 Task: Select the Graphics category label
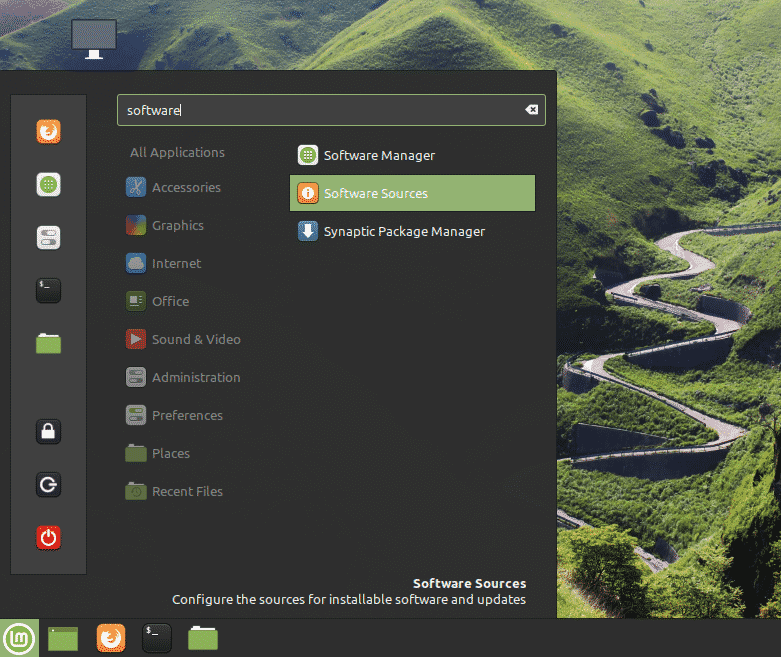coord(178,226)
